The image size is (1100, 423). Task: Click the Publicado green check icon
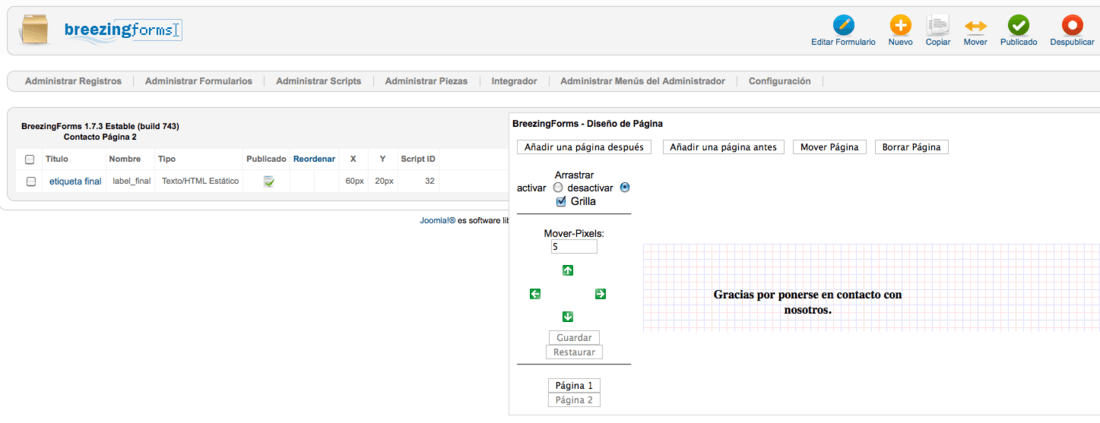click(1019, 25)
